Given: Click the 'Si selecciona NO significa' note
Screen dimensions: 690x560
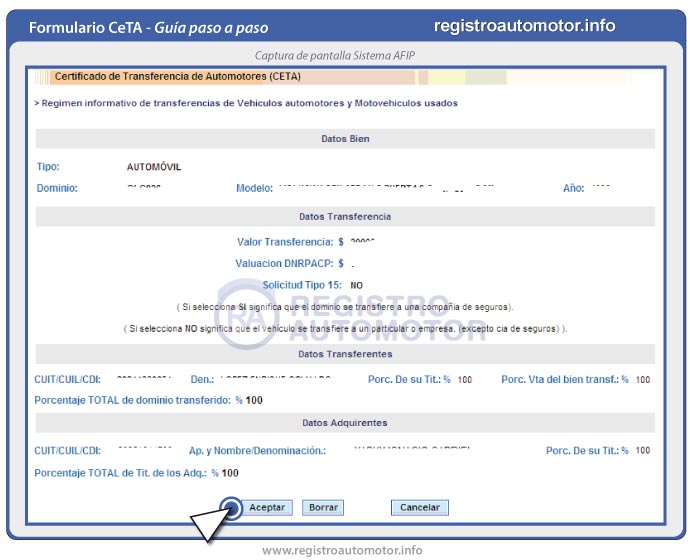Looking at the screenshot, I should point(345,329).
